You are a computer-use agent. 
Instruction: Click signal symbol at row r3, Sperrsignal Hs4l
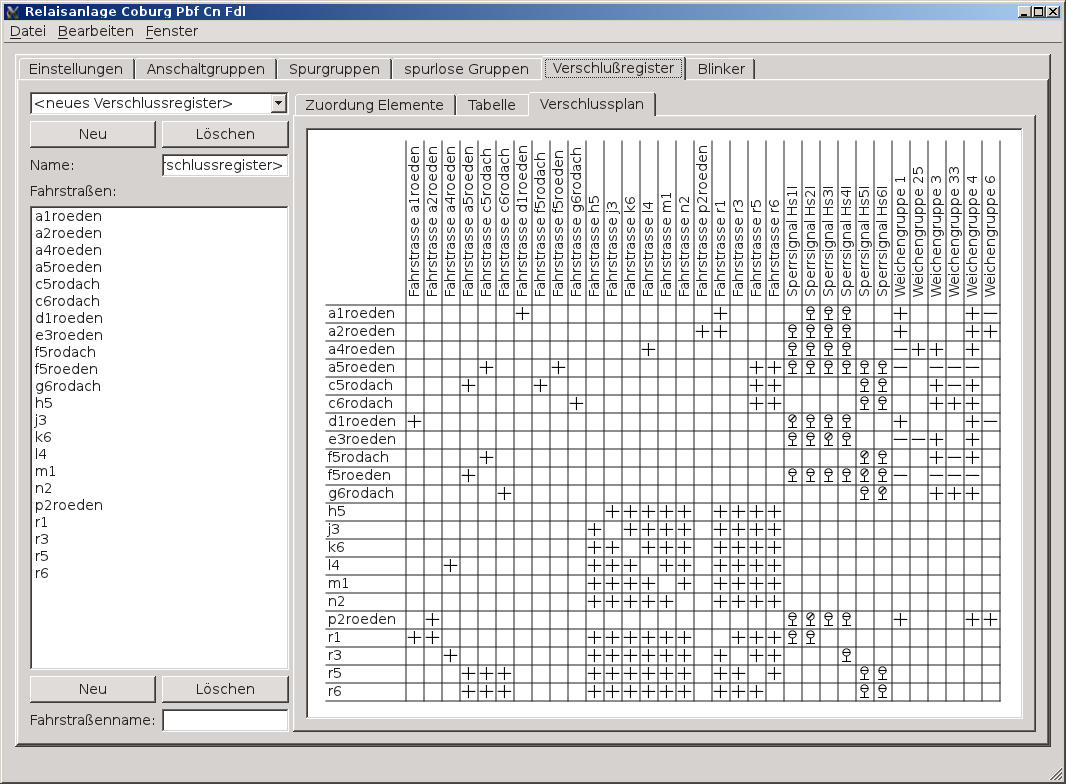click(846, 655)
